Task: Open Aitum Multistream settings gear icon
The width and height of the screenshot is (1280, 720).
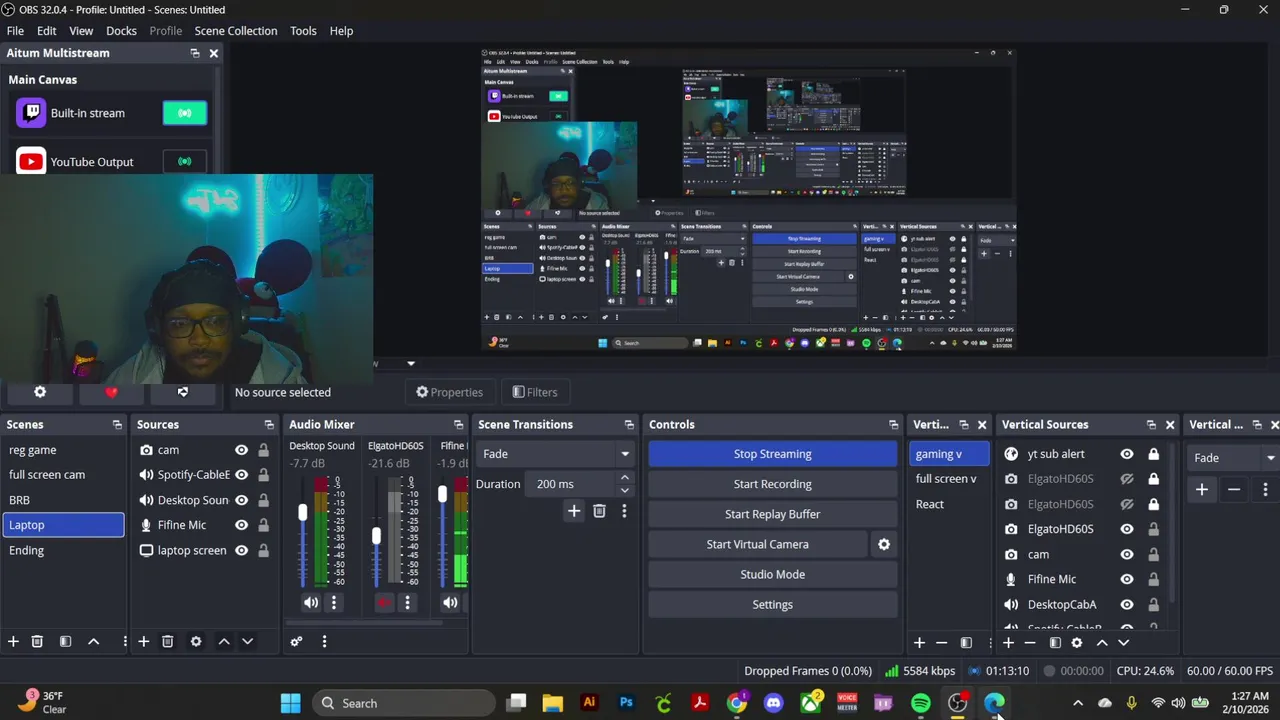Action: (40, 392)
